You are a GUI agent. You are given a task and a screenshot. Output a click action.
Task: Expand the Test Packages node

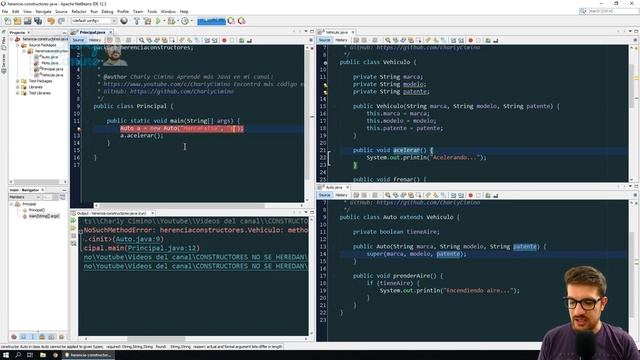click(x=18, y=81)
